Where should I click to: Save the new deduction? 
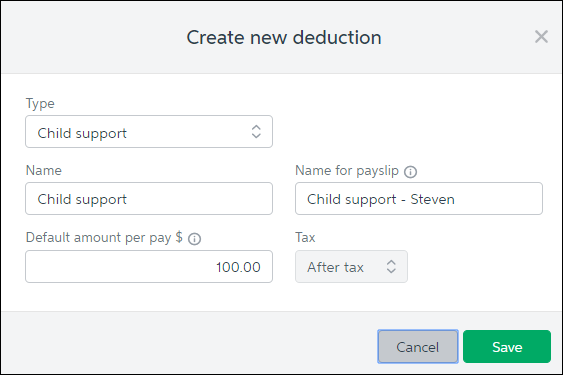coord(507,347)
